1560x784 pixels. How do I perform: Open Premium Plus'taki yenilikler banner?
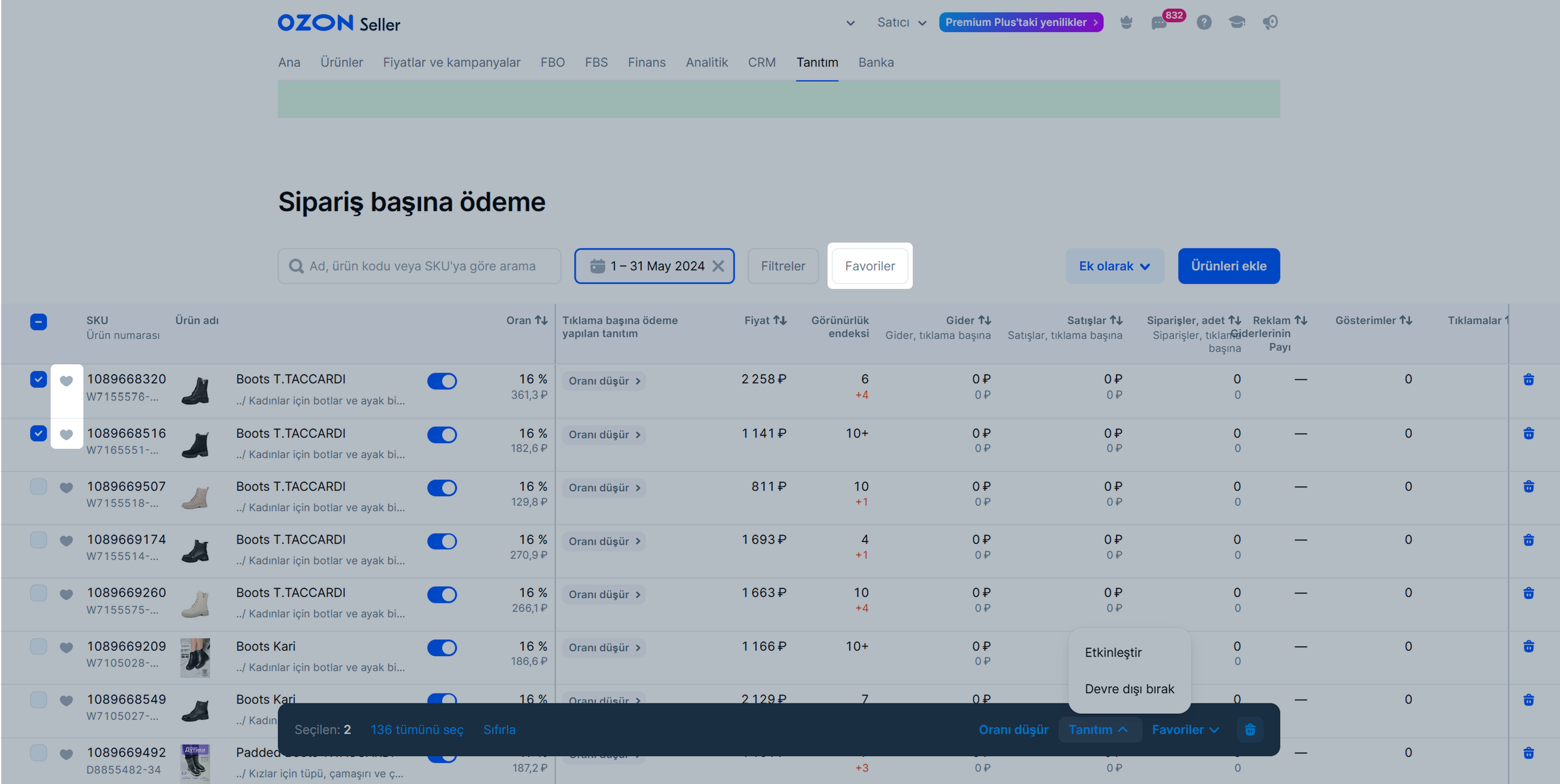click(1021, 23)
